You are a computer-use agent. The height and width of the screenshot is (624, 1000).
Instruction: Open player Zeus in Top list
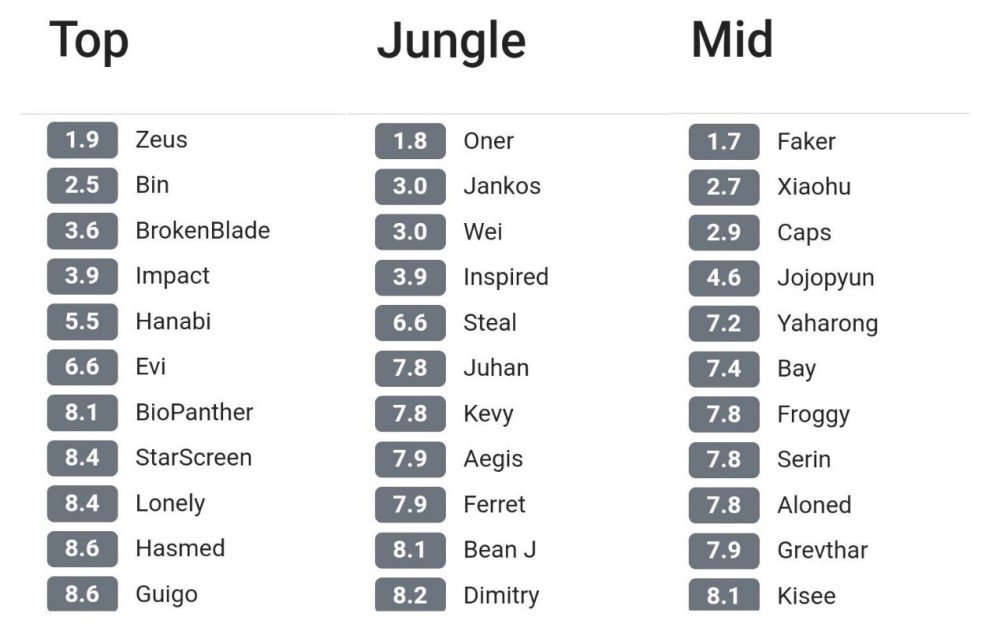(161, 140)
